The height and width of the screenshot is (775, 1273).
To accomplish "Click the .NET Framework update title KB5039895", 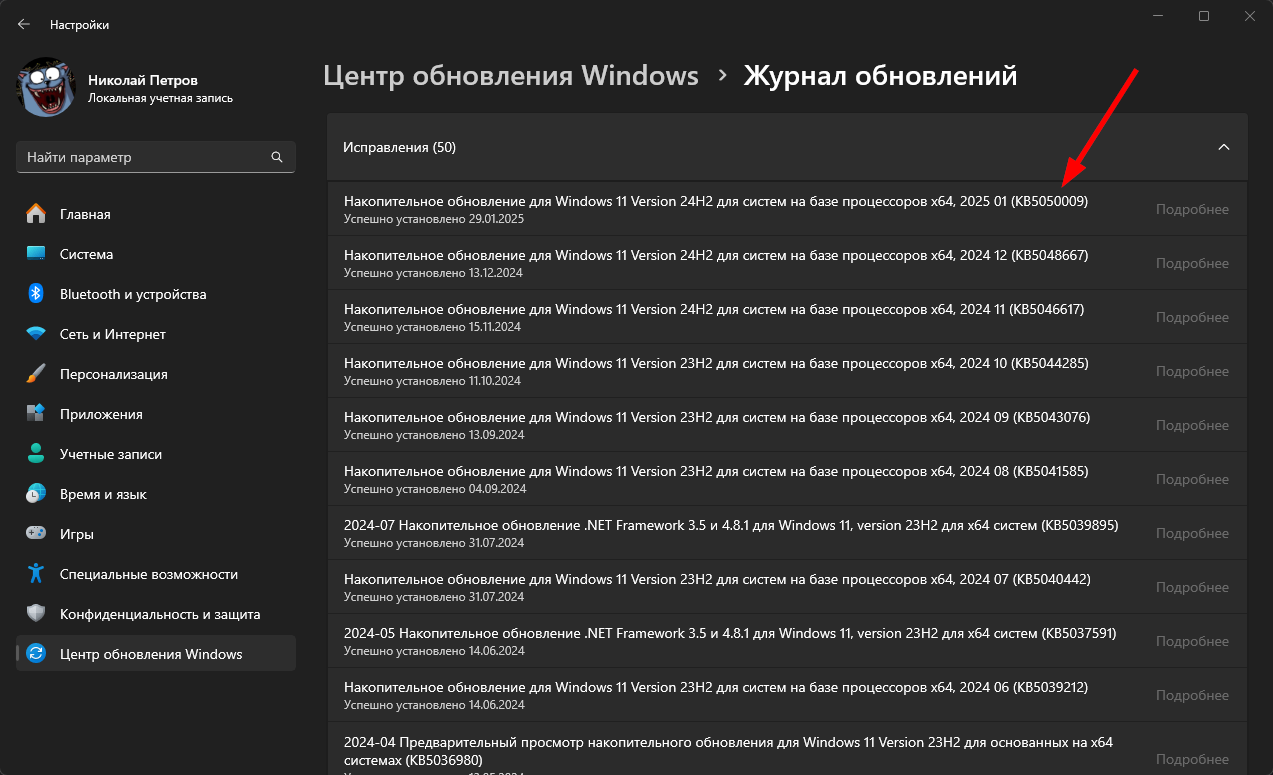I will 731,525.
